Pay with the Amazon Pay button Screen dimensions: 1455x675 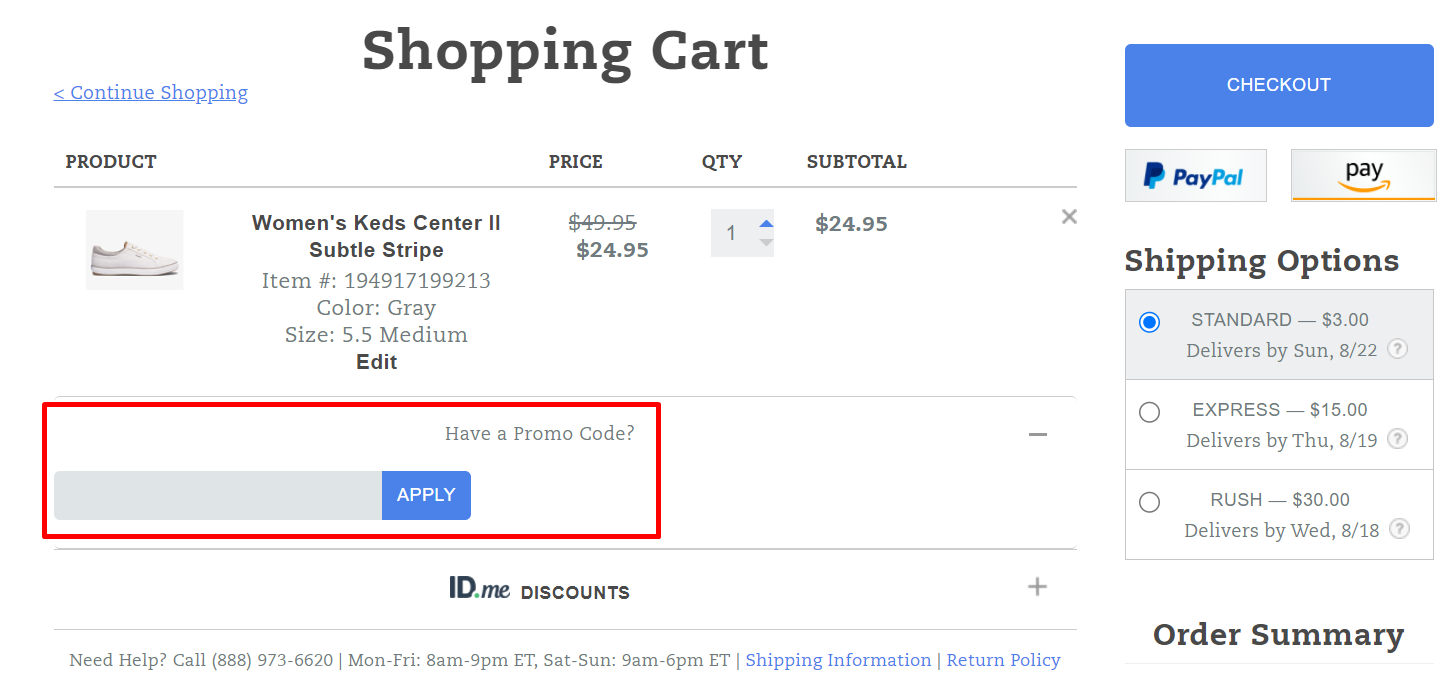point(1363,176)
